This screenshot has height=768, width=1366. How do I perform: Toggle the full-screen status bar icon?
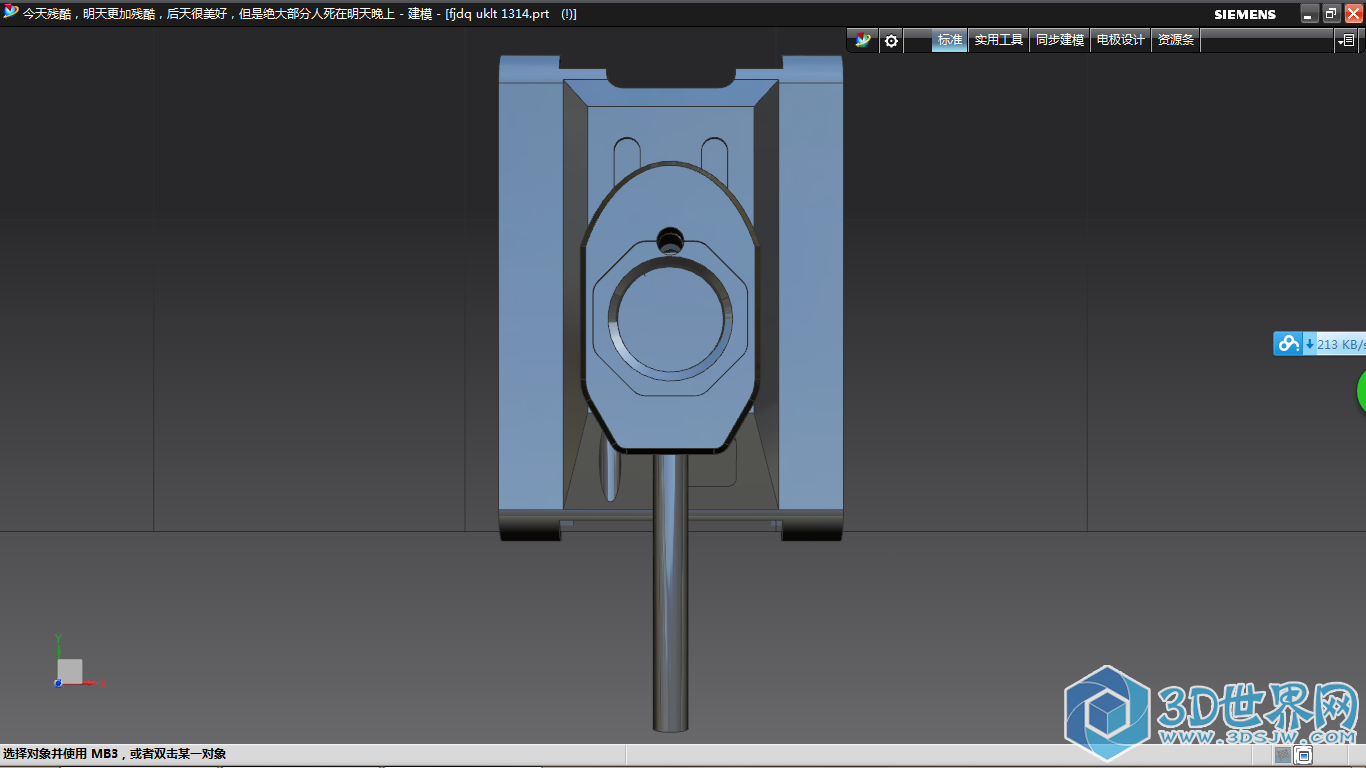click(1304, 755)
